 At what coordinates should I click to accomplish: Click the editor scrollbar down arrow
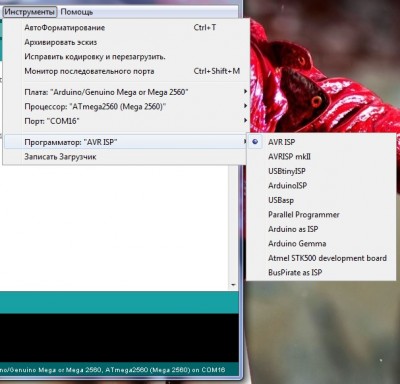[x=233, y=285]
